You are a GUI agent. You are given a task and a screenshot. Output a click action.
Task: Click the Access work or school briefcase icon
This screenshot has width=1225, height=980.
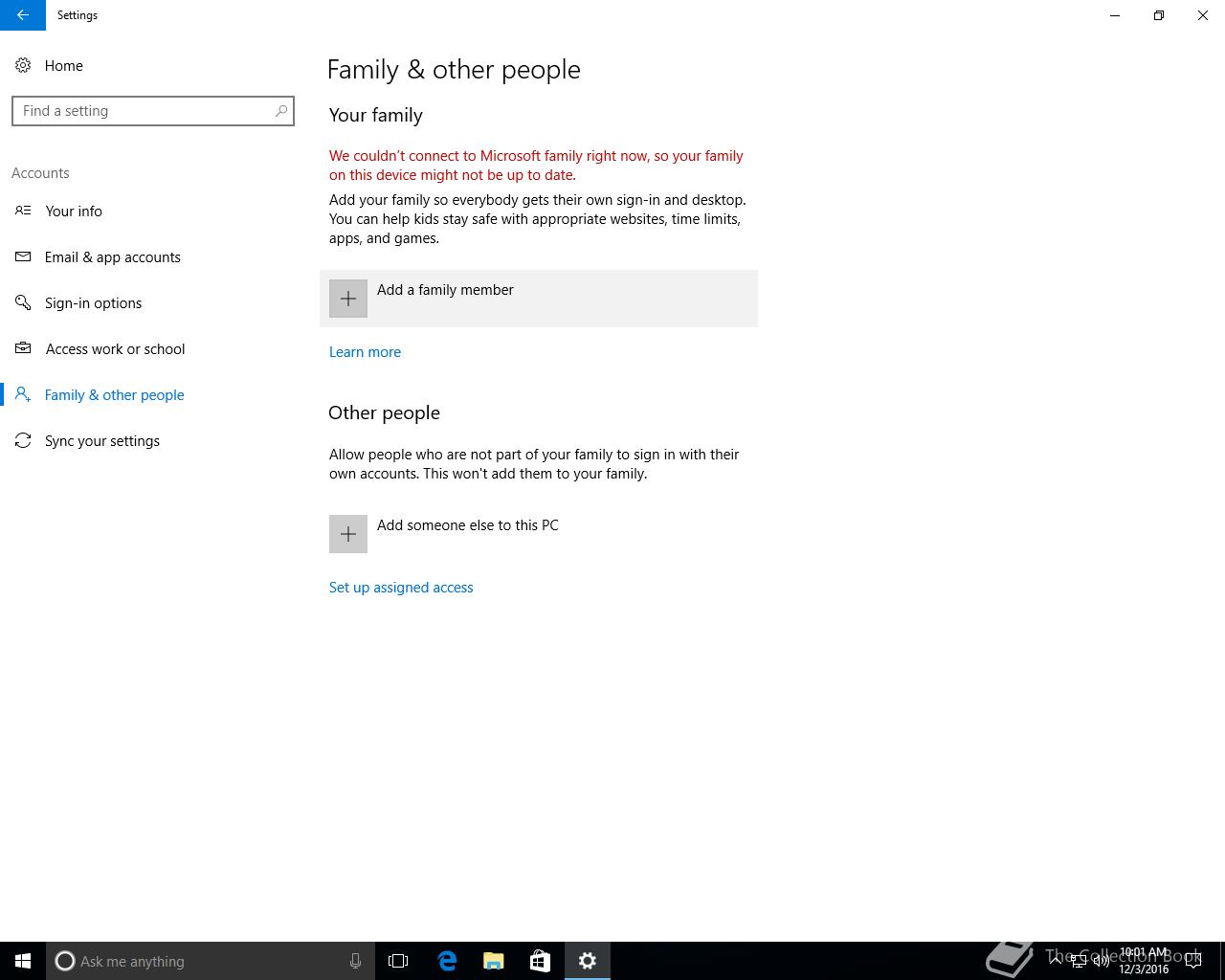(x=23, y=348)
